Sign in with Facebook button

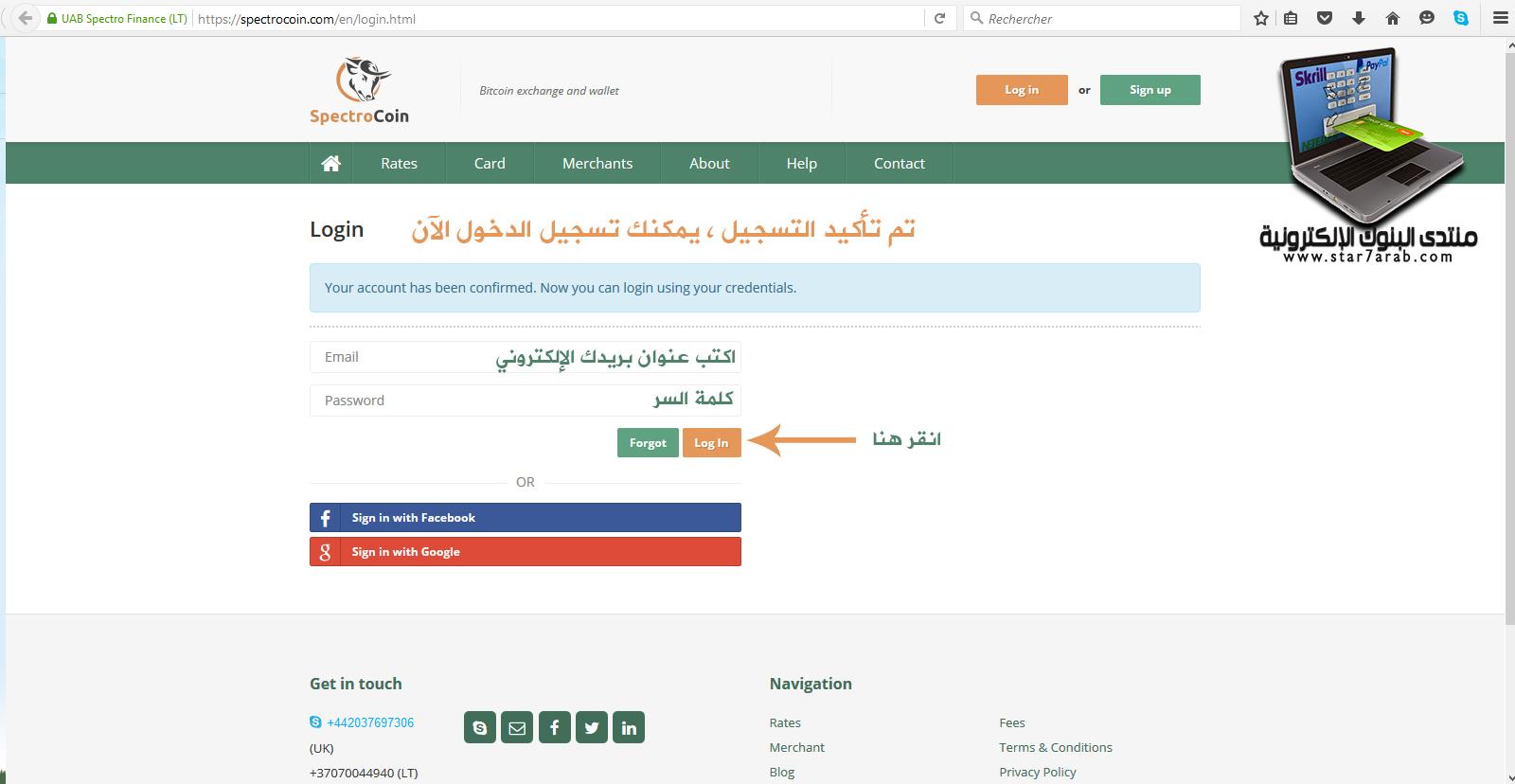526,518
